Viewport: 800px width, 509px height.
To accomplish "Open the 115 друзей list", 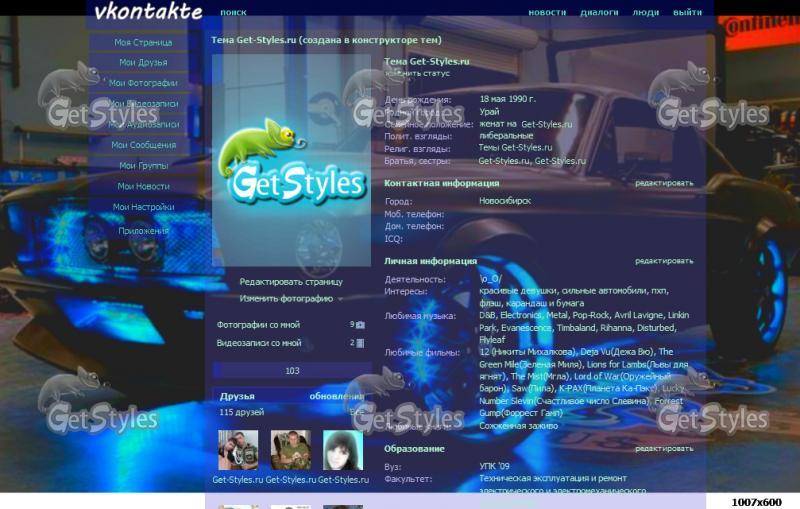I will coord(242,412).
